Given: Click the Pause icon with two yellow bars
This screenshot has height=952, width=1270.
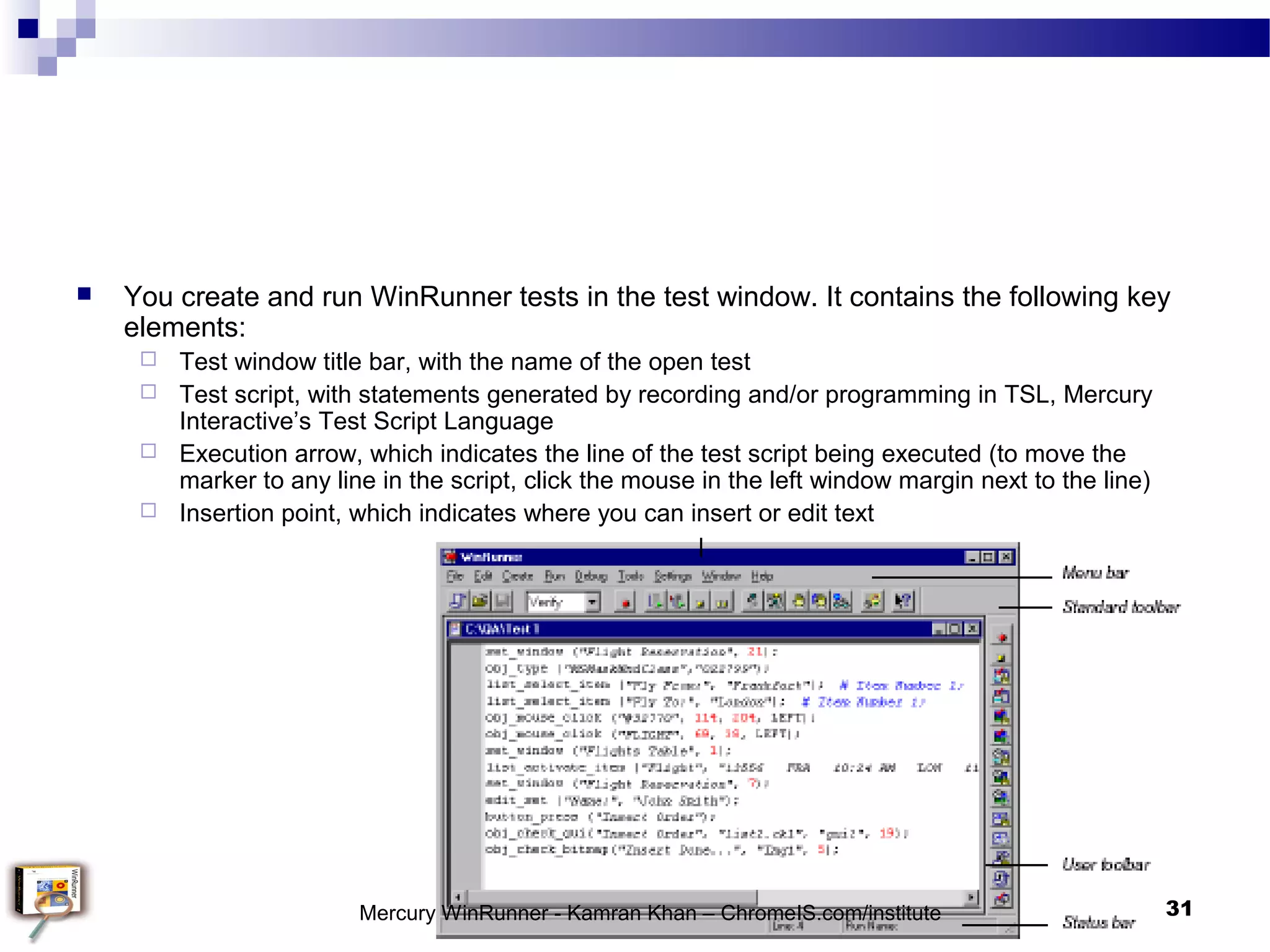Looking at the screenshot, I should (722, 601).
